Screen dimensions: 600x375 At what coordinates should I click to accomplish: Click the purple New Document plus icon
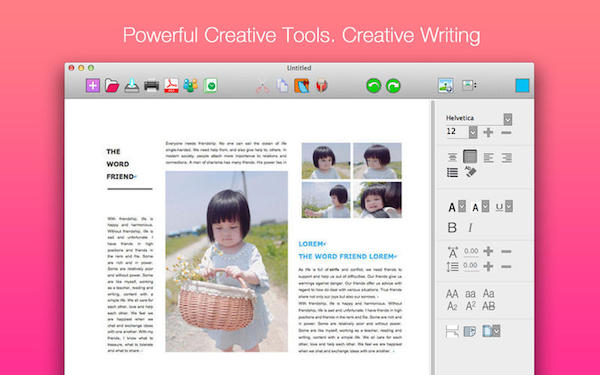point(93,86)
